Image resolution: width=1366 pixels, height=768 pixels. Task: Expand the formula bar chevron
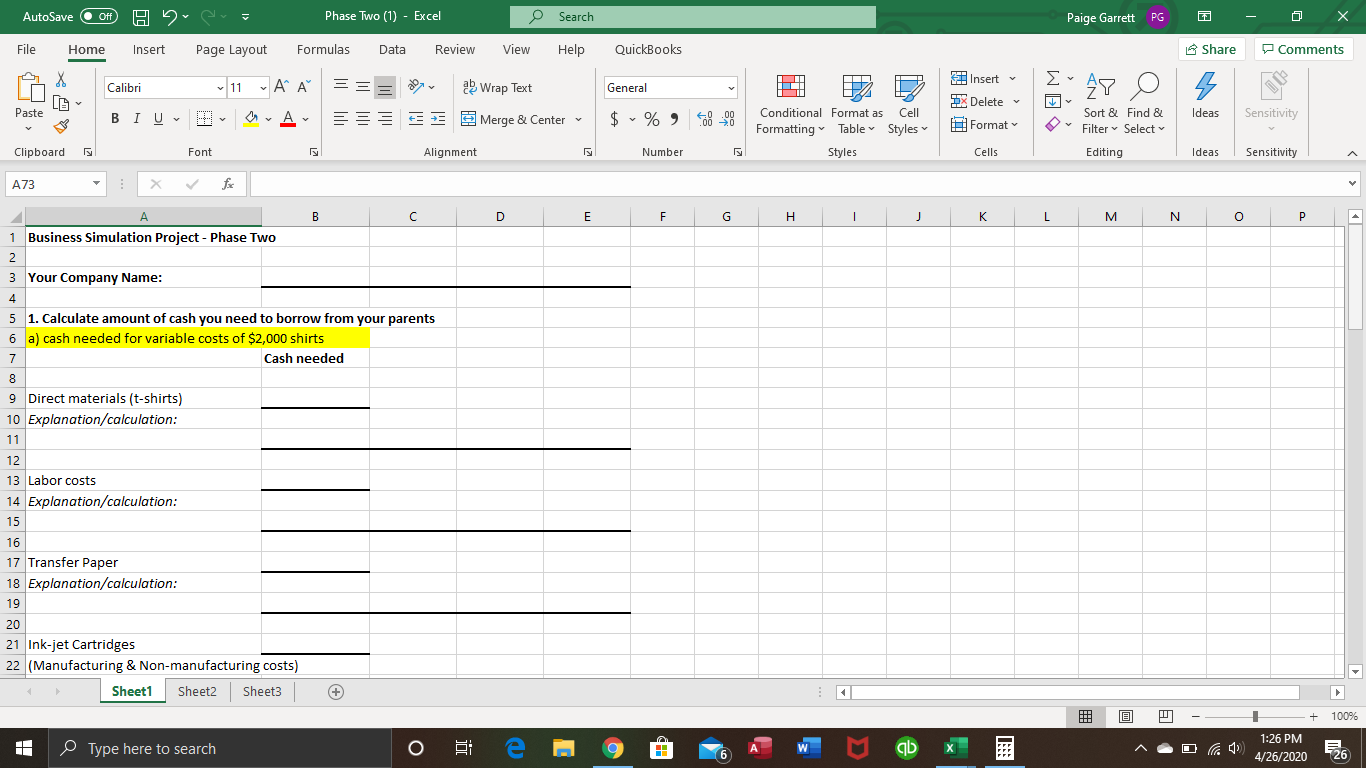point(1353,184)
